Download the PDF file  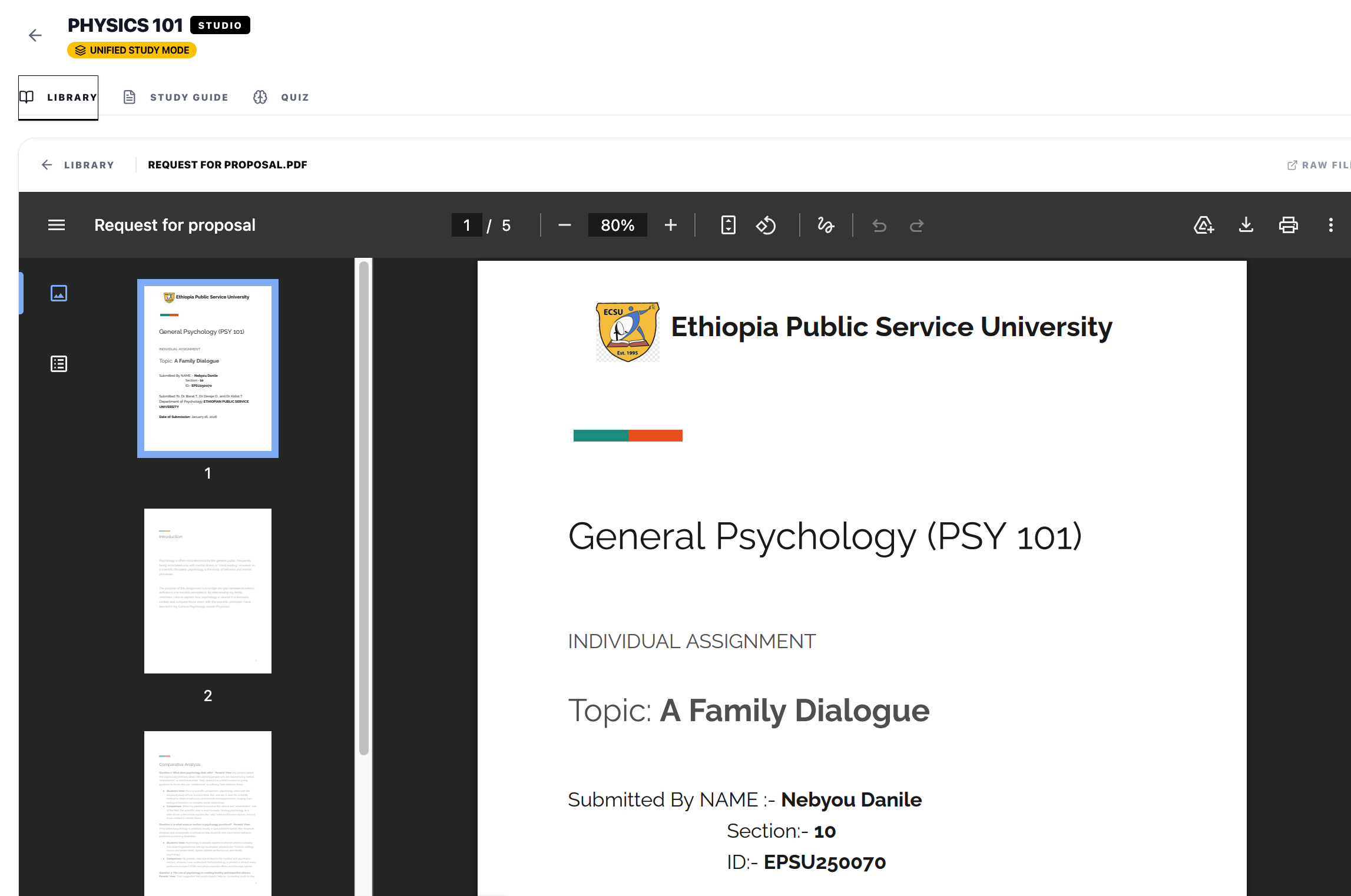click(x=1246, y=225)
